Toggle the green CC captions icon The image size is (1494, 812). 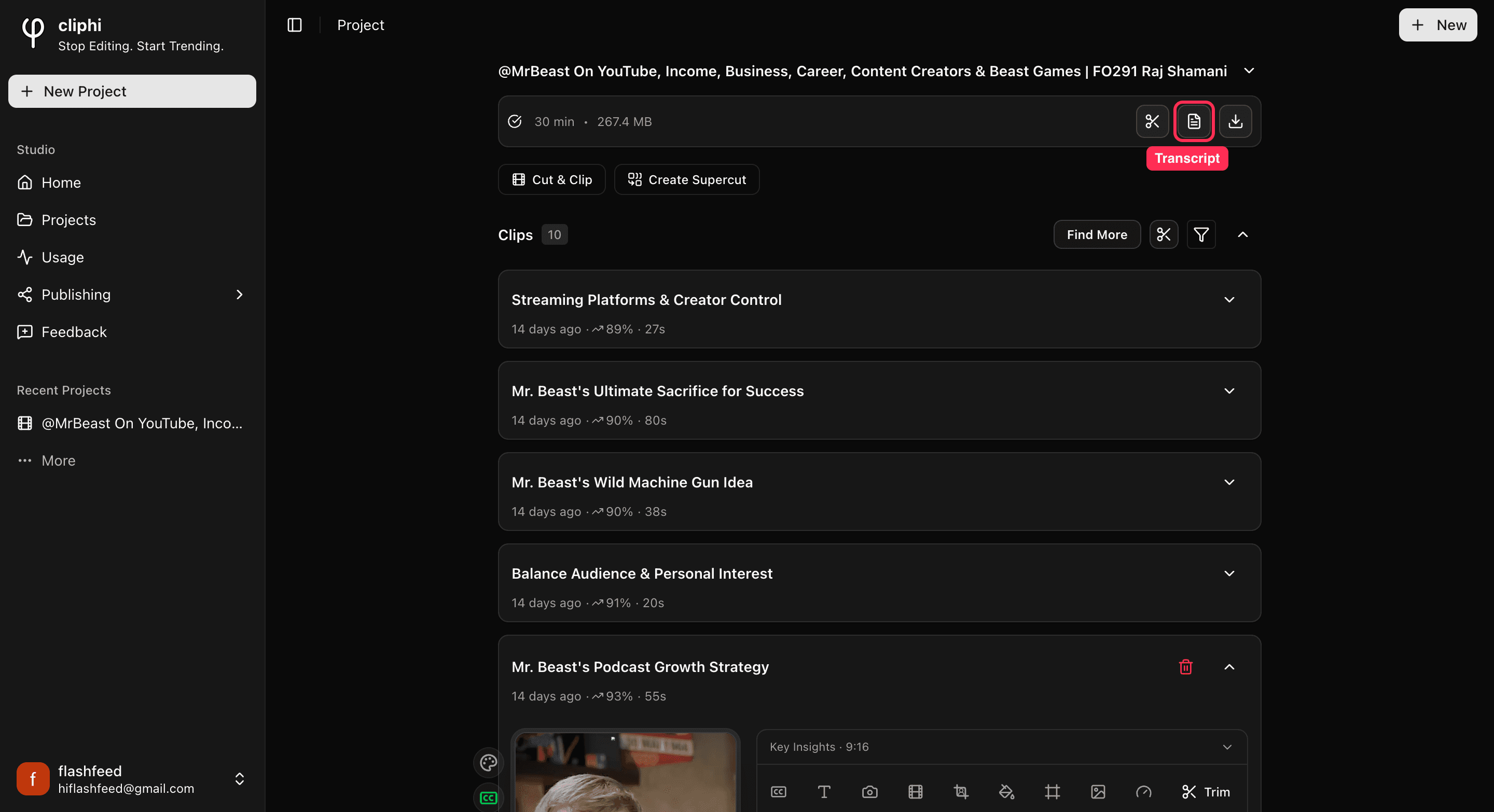click(x=488, y=798)
